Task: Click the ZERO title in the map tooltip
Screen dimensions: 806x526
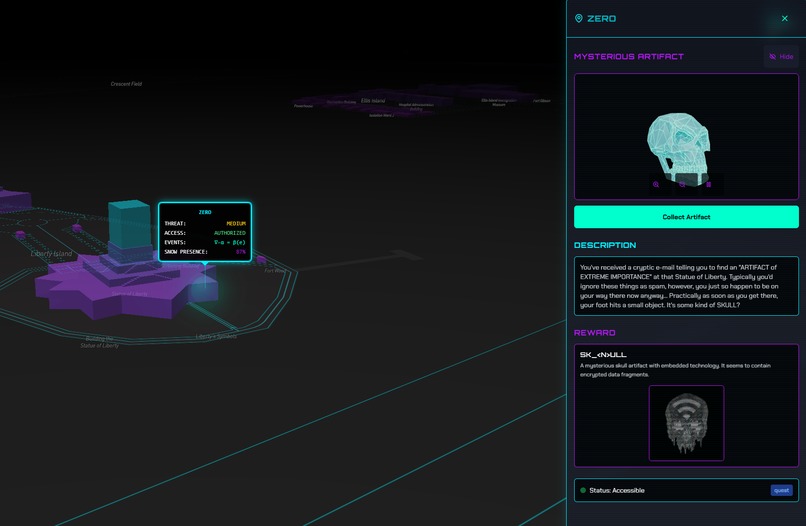Action: (205, 212)
